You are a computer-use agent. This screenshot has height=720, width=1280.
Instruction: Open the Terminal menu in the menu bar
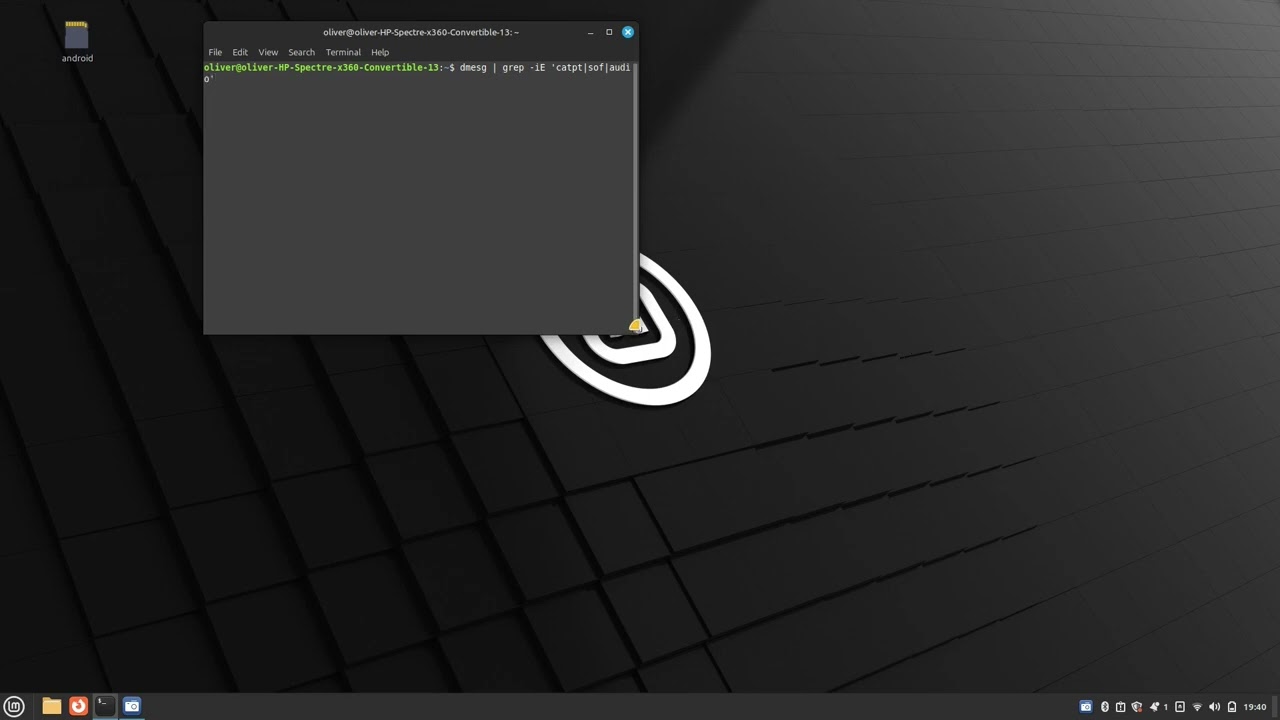(343, 52)
